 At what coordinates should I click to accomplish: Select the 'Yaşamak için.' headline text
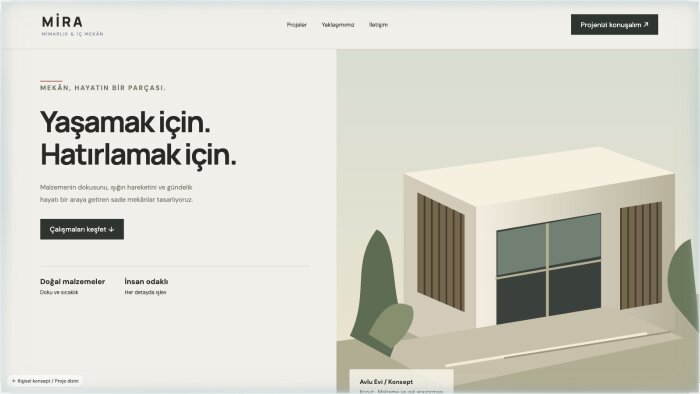click(x=125, y=122)
